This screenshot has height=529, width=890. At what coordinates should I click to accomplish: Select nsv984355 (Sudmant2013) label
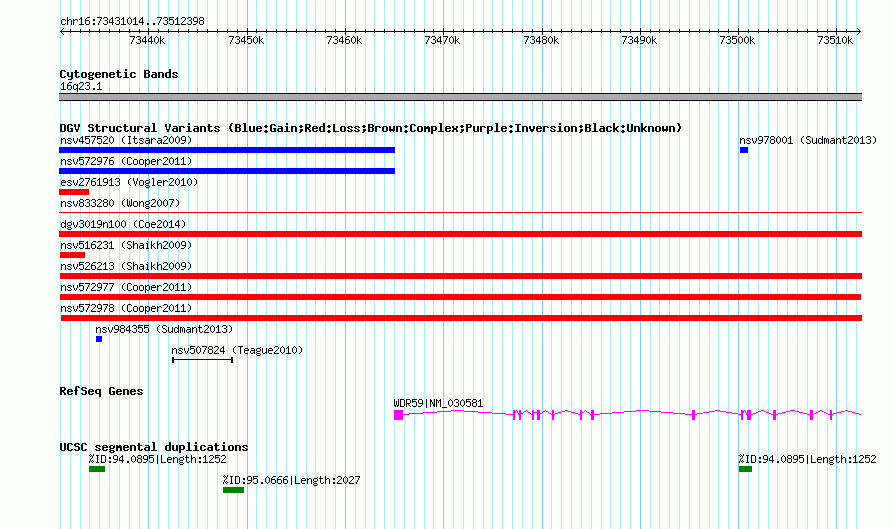click(x=164, y=329)
